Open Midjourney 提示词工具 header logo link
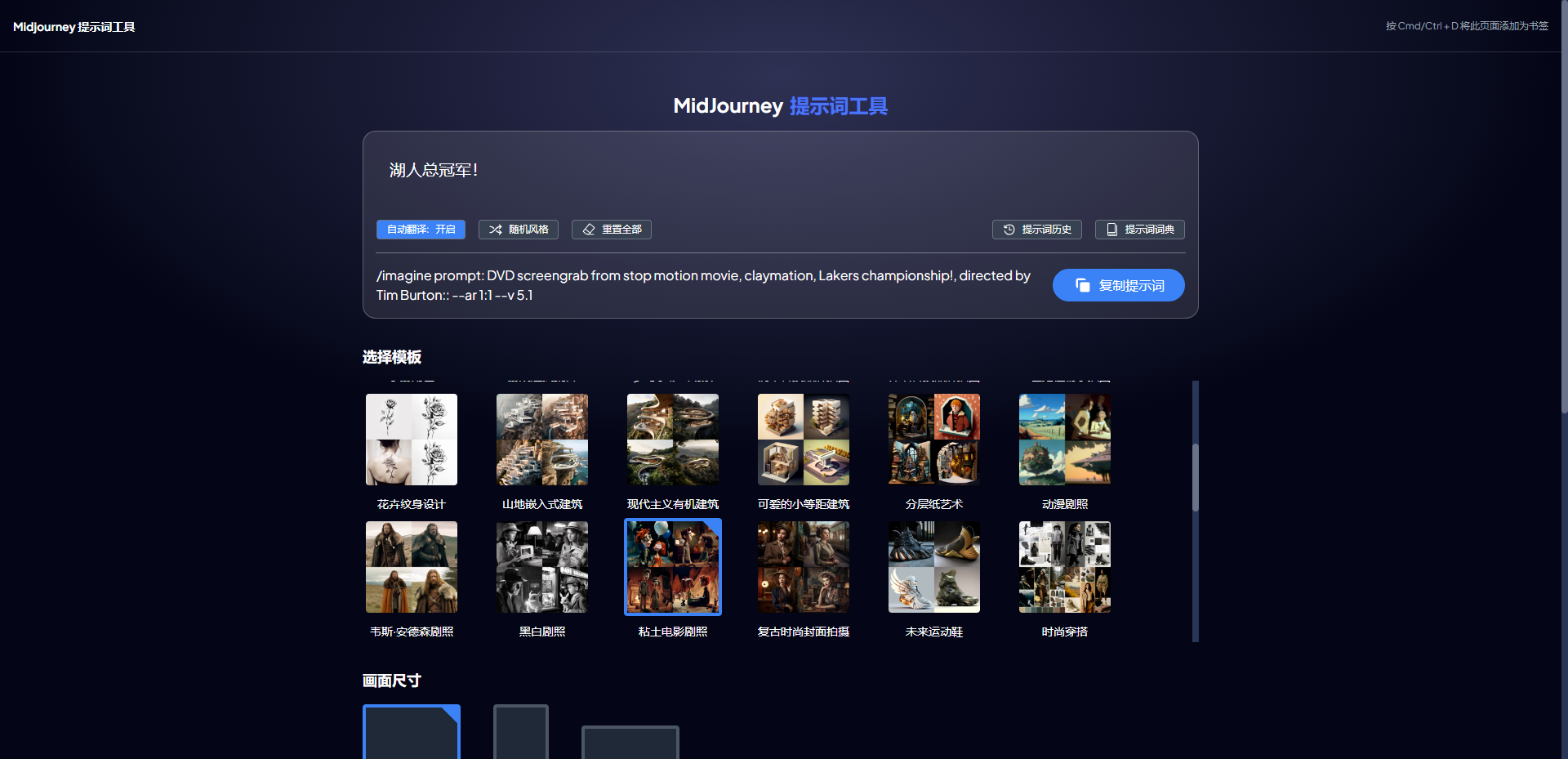The image size is (1568, 759). click(74, 27)
